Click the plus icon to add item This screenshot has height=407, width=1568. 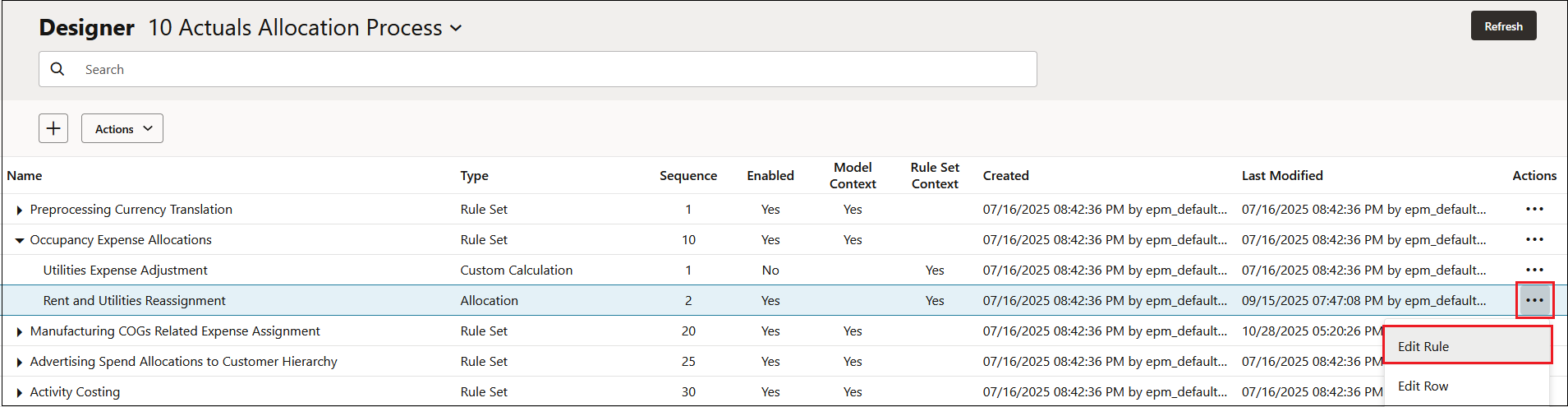tap(53, 128)
